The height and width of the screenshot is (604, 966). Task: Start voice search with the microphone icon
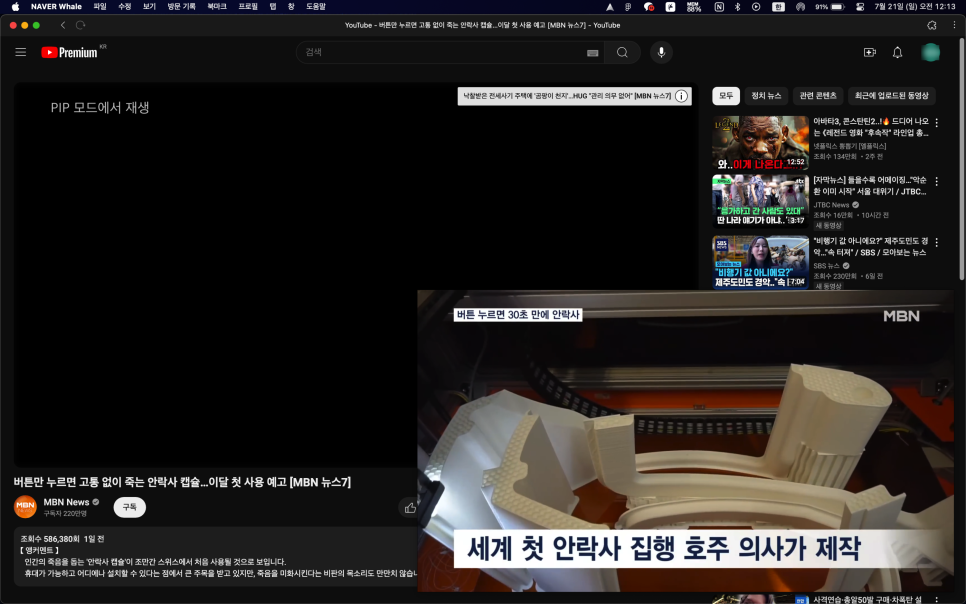[661, 52]
